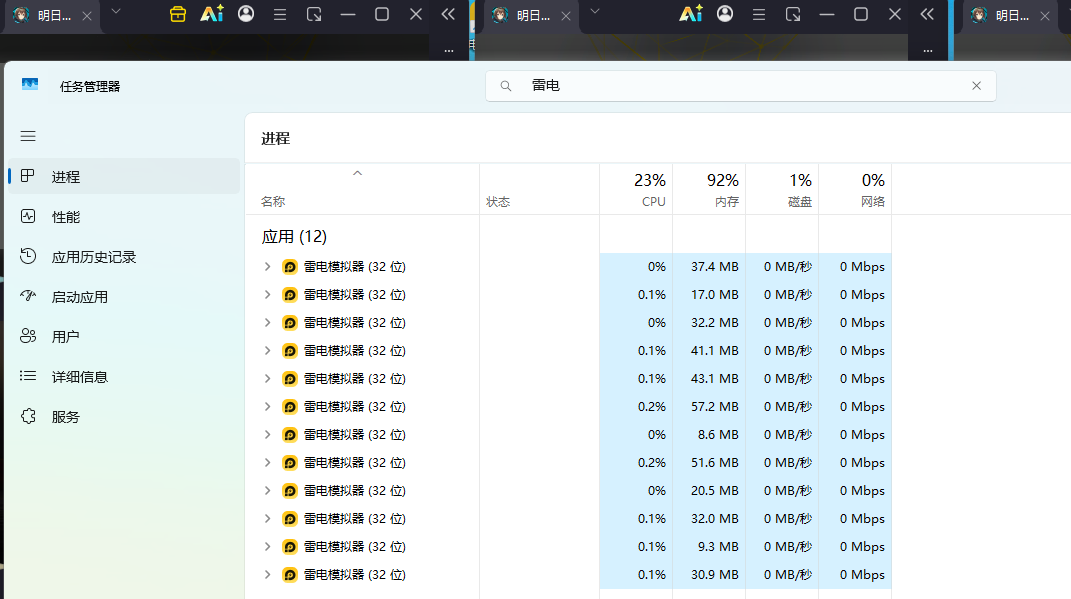Image resolution: width=1071 pixels, height=599 pixels.
Task: Open 启动应用 in the sidebar
Action: tap(124, 296)
